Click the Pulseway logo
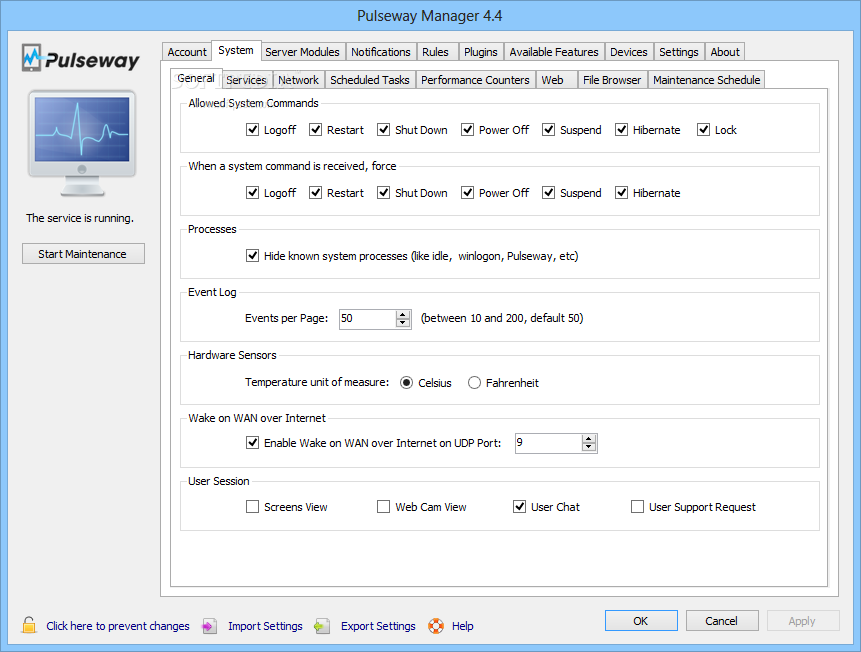This screenshot has height=652, width=861. point(81,58)
